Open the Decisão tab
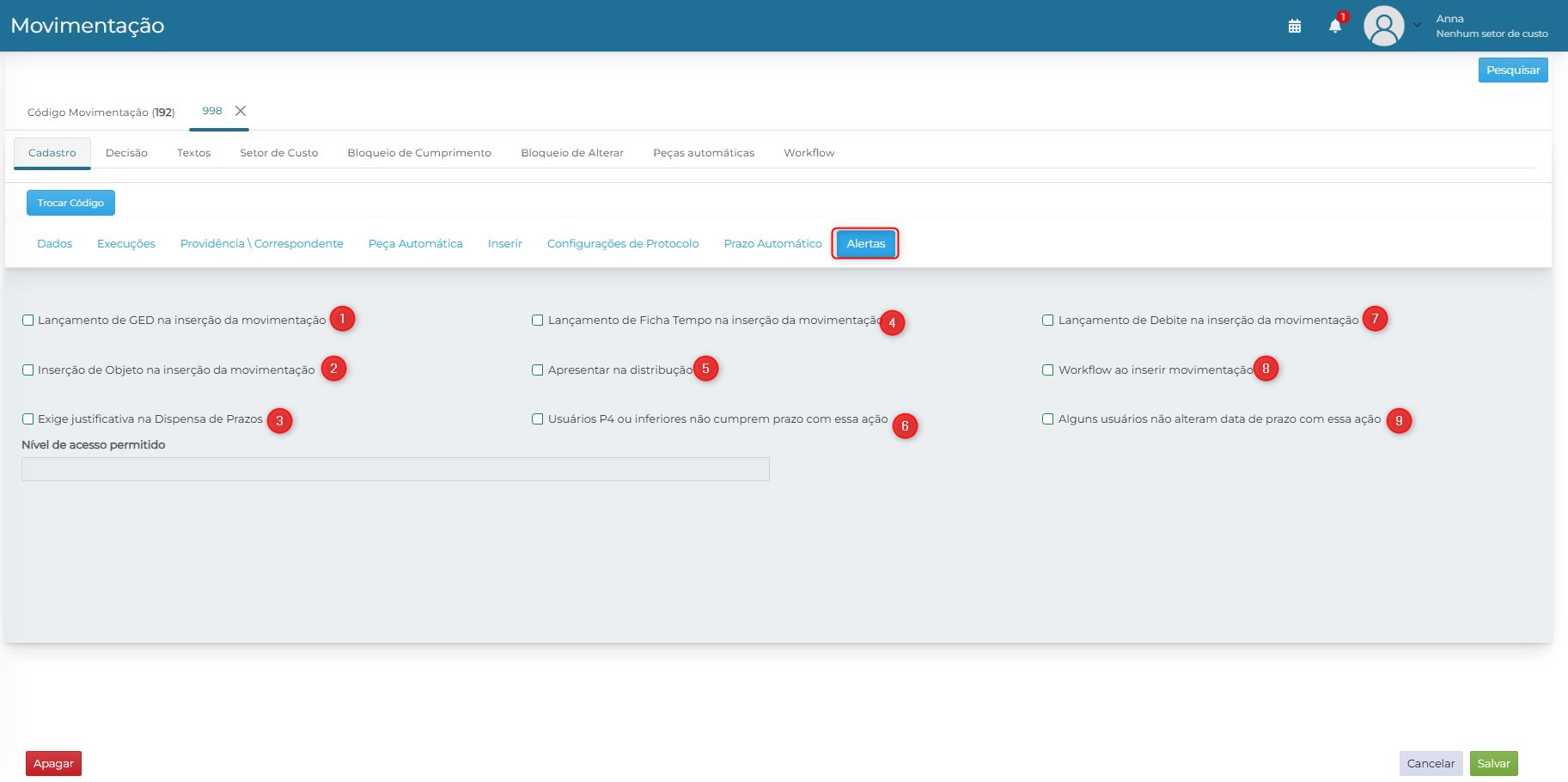The image size is (1568, 782). click(x=126, y=153)
